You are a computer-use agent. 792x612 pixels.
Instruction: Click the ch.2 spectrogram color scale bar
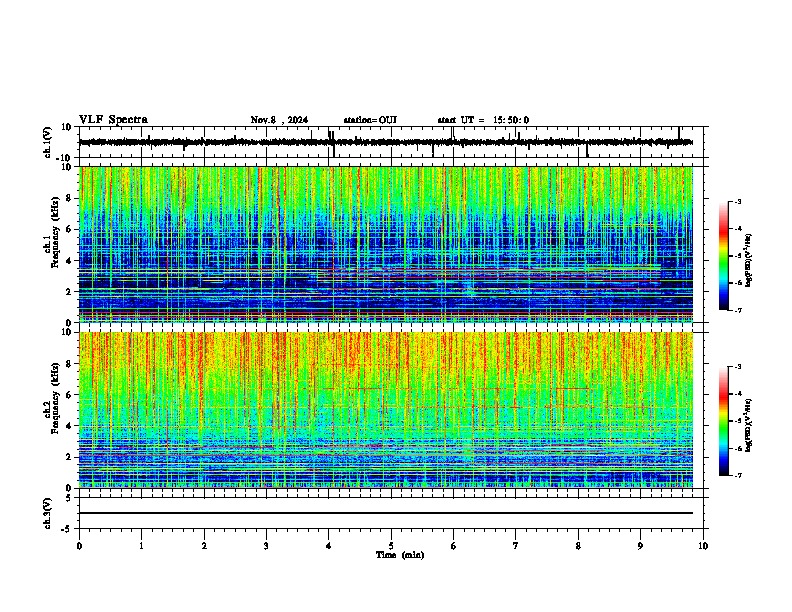[x=723, y=421]
